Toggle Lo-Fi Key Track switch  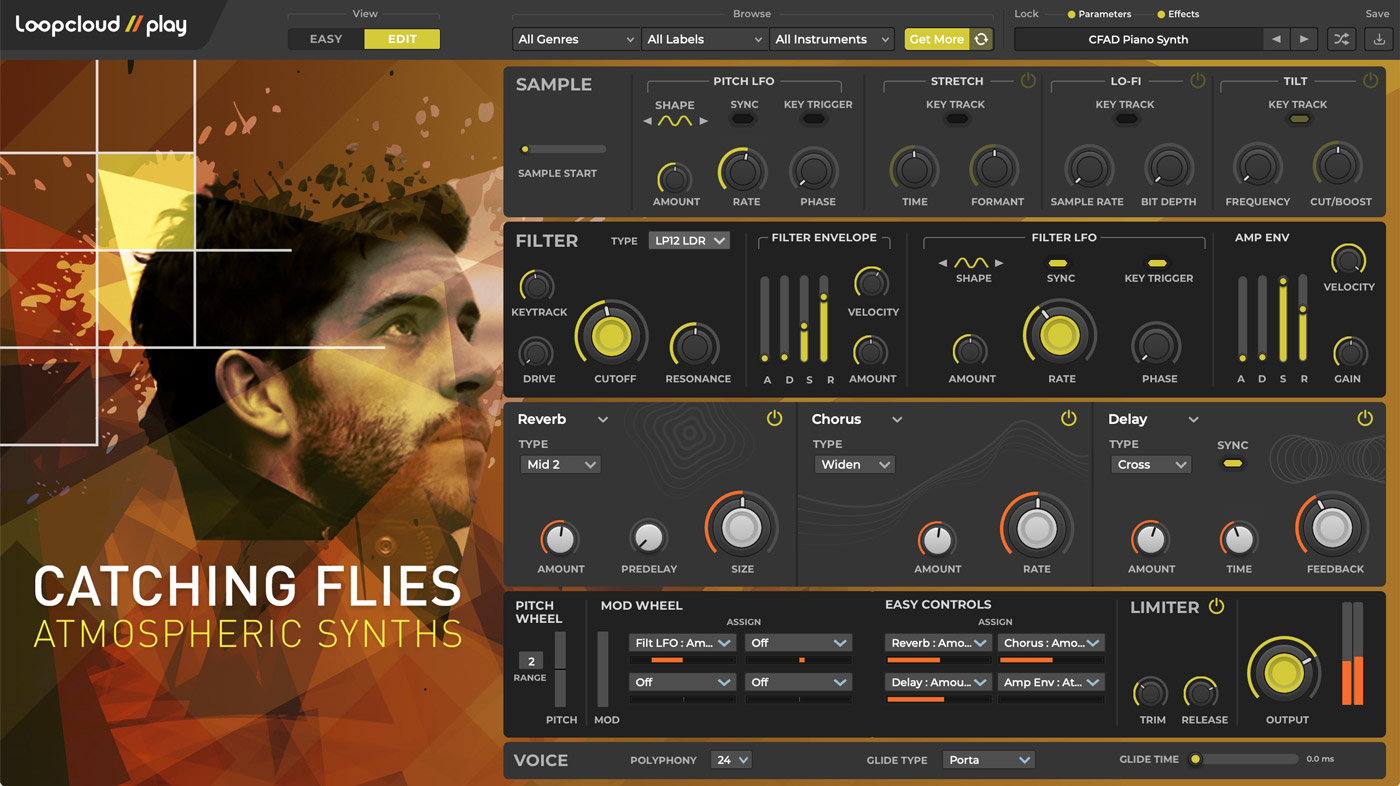(x=1127, y=120)
